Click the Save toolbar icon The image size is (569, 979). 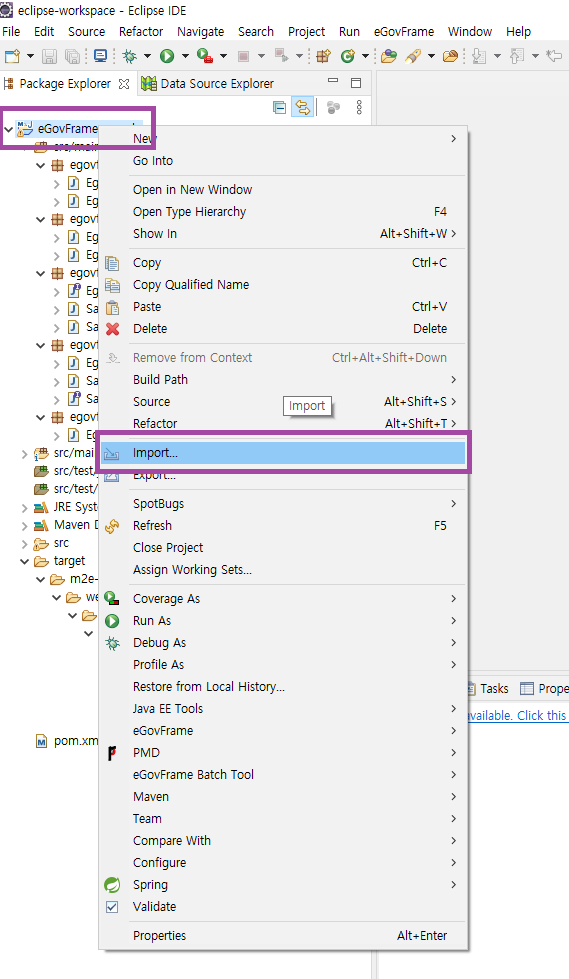coord(49,57)
